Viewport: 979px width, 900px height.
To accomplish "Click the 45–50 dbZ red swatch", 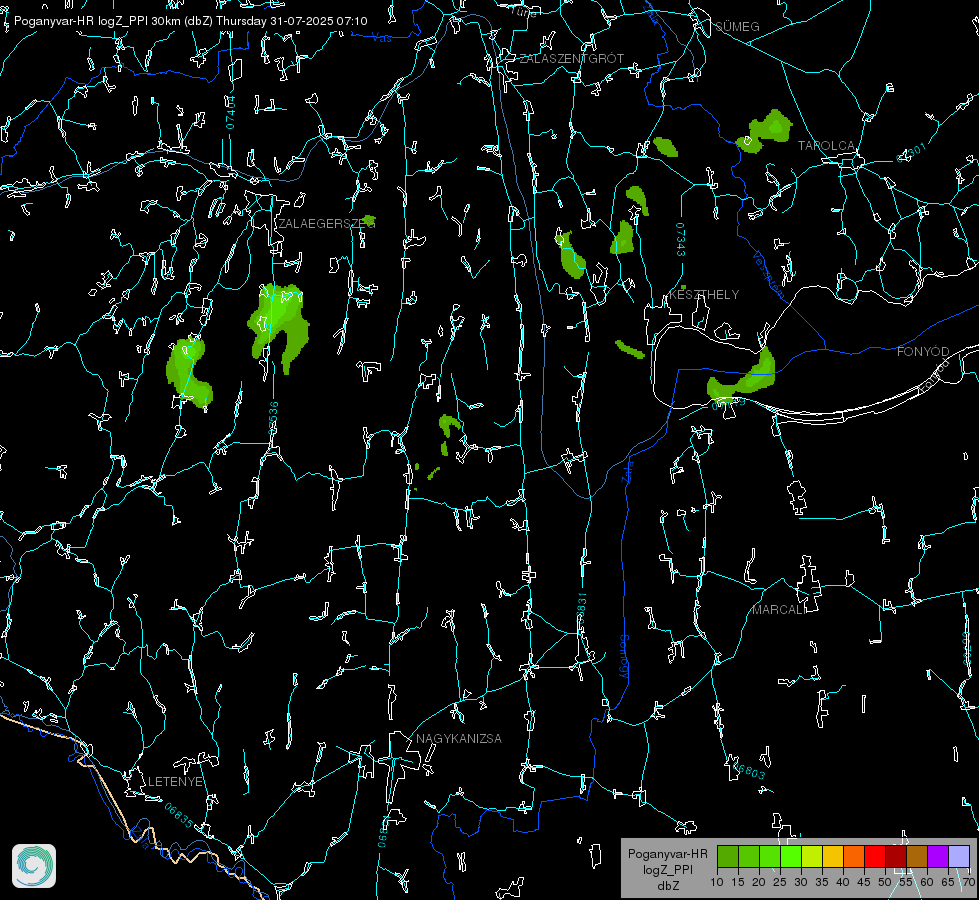I will [875, 857].
